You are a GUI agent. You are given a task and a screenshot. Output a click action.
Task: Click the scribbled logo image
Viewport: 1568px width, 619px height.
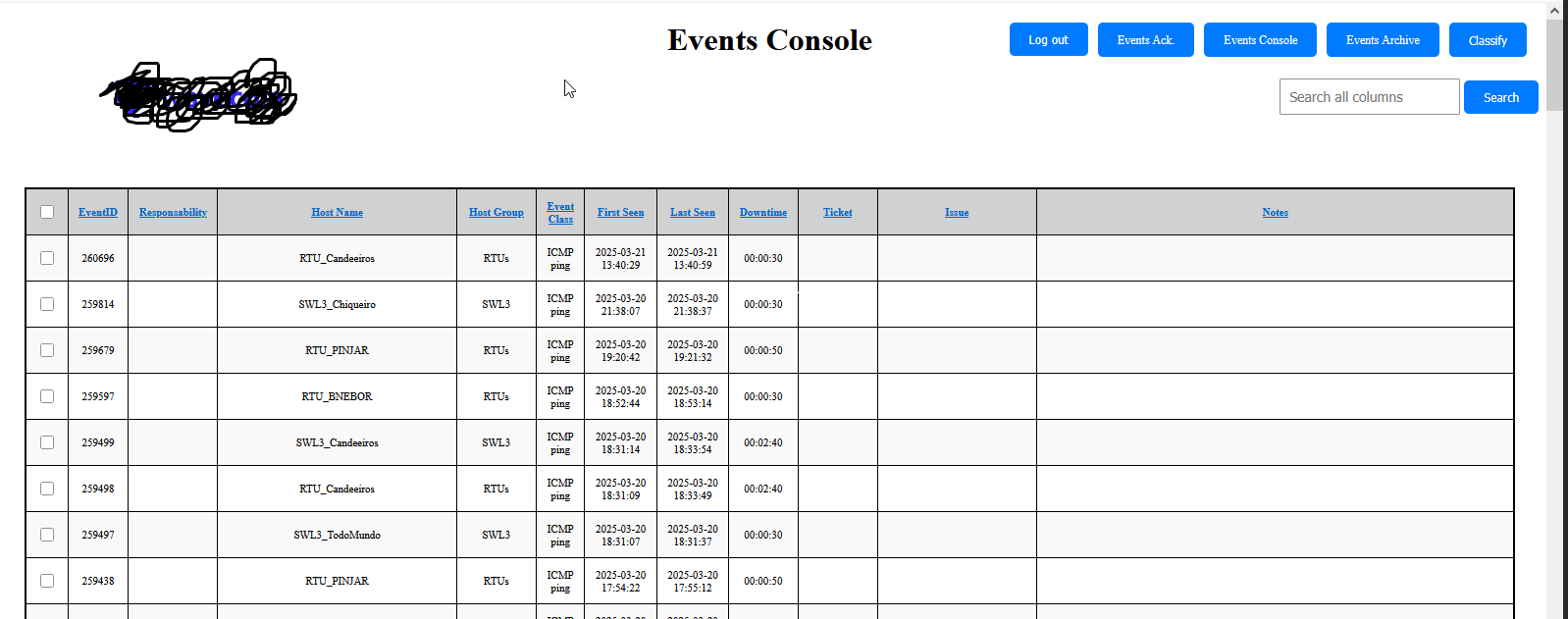[x=201, y=96]
